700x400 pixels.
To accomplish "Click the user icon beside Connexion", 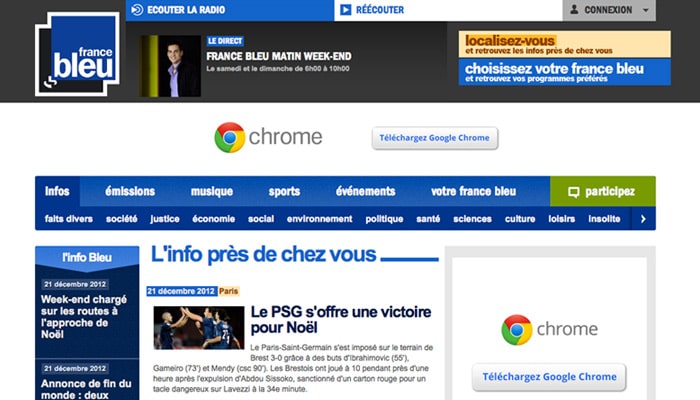I will pos(575,9).
